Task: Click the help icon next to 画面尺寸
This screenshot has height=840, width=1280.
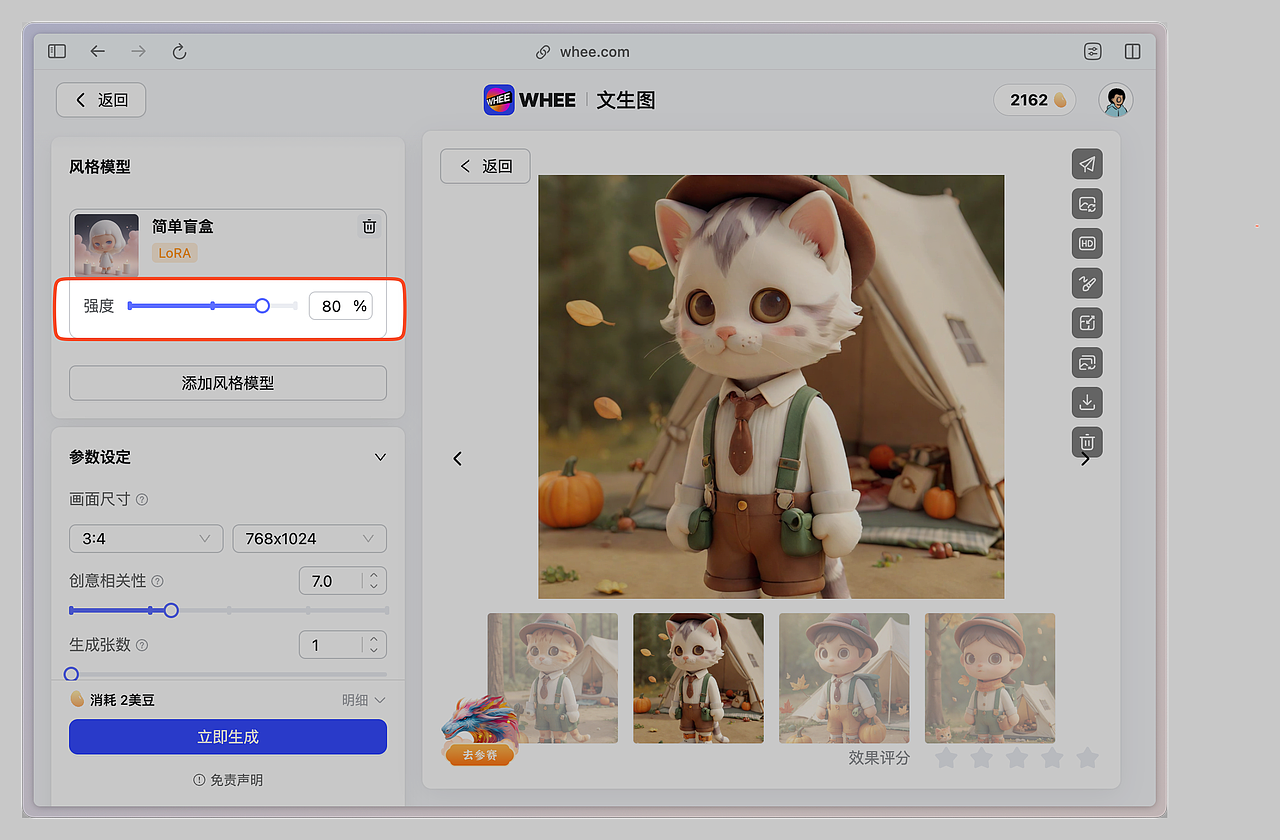Action: point(142,500)
